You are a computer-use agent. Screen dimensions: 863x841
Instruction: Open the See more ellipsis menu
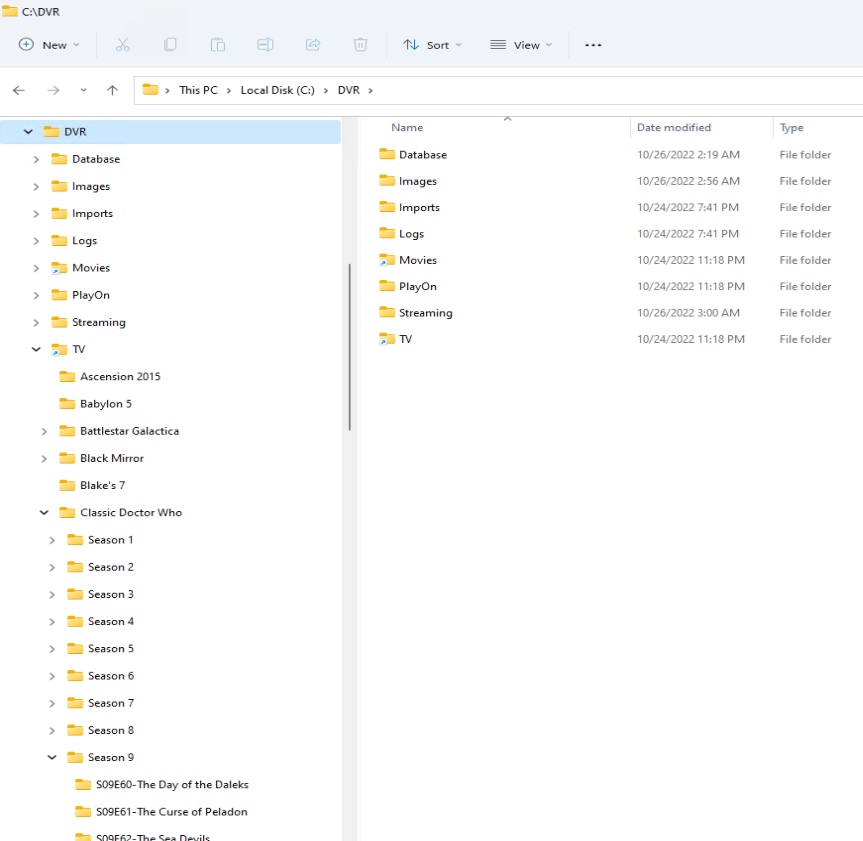coord(593,45)
